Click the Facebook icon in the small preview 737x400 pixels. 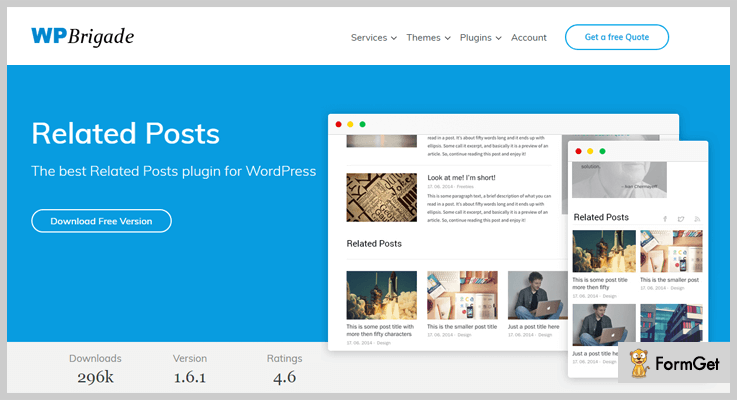tap(665, 219)
